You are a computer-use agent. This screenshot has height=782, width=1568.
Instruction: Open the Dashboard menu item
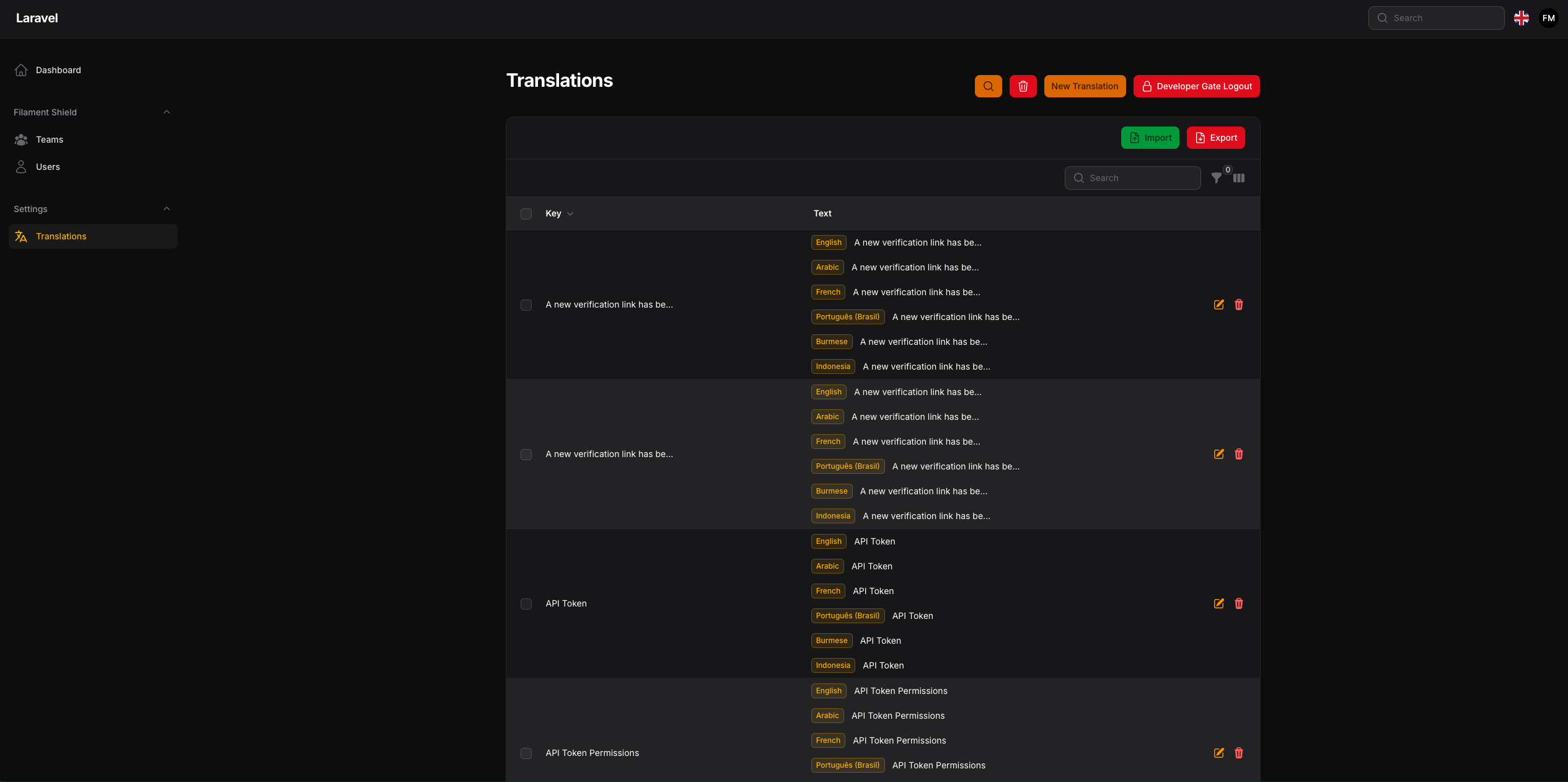click(58, 70)
